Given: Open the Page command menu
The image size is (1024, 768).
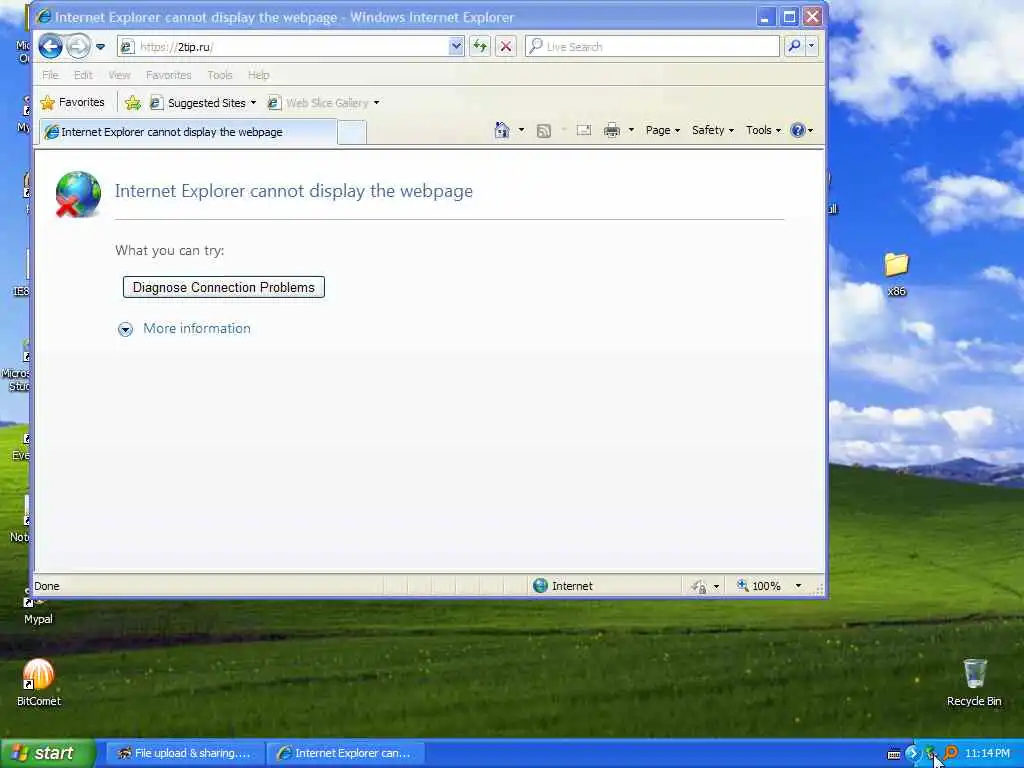Looking at the screenshot, I should click(662, 130).
